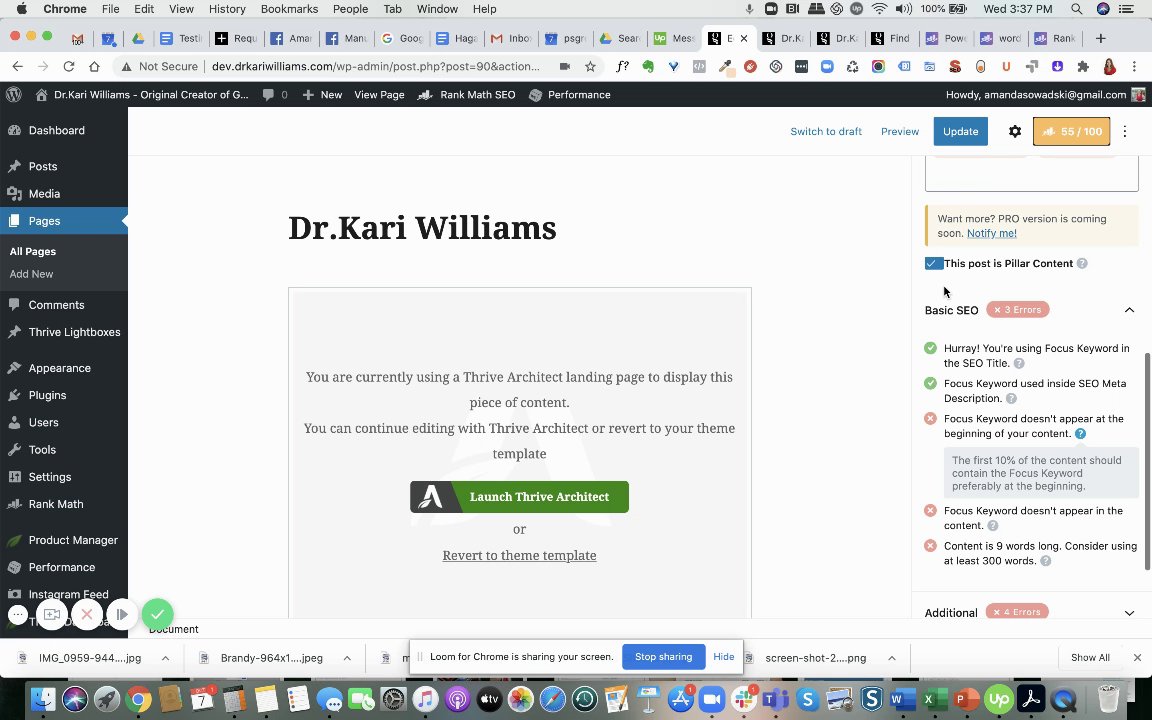Reload the page in Chrome

coord(68,66)
